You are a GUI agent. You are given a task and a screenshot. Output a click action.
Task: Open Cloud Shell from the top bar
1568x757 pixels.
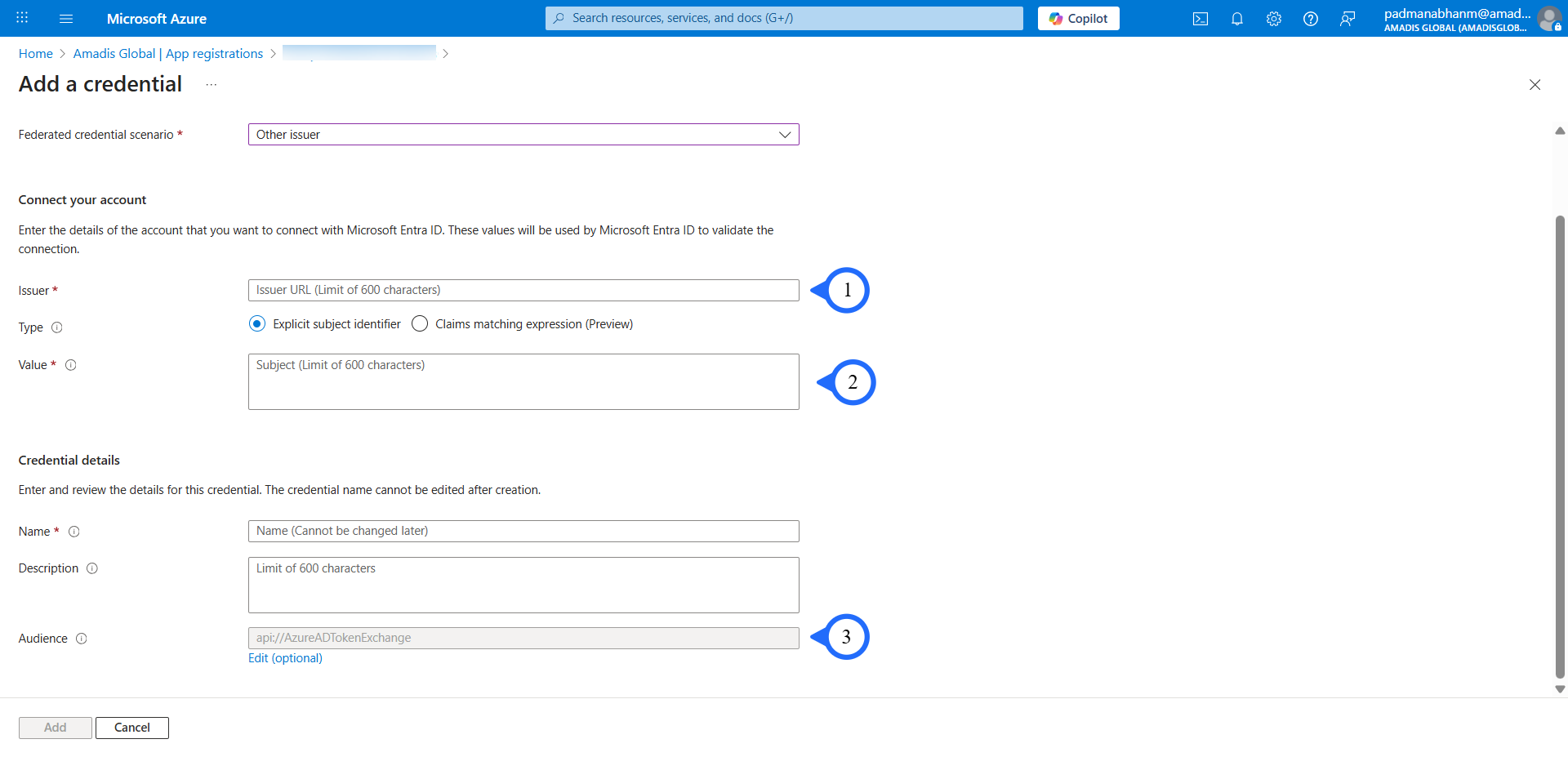1200,19
